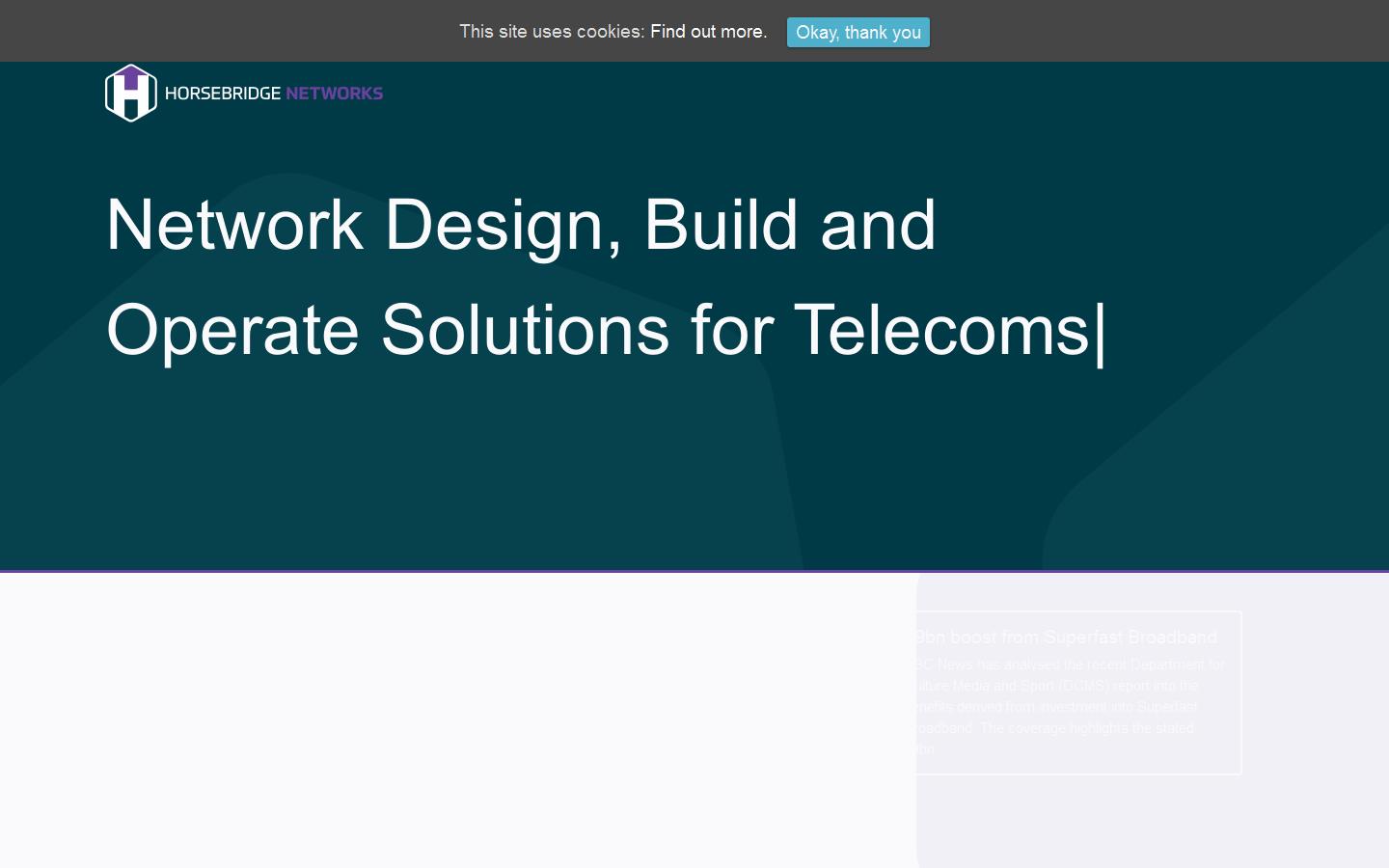Click the blinking cursor after Telecoms

click(1100, 332)
